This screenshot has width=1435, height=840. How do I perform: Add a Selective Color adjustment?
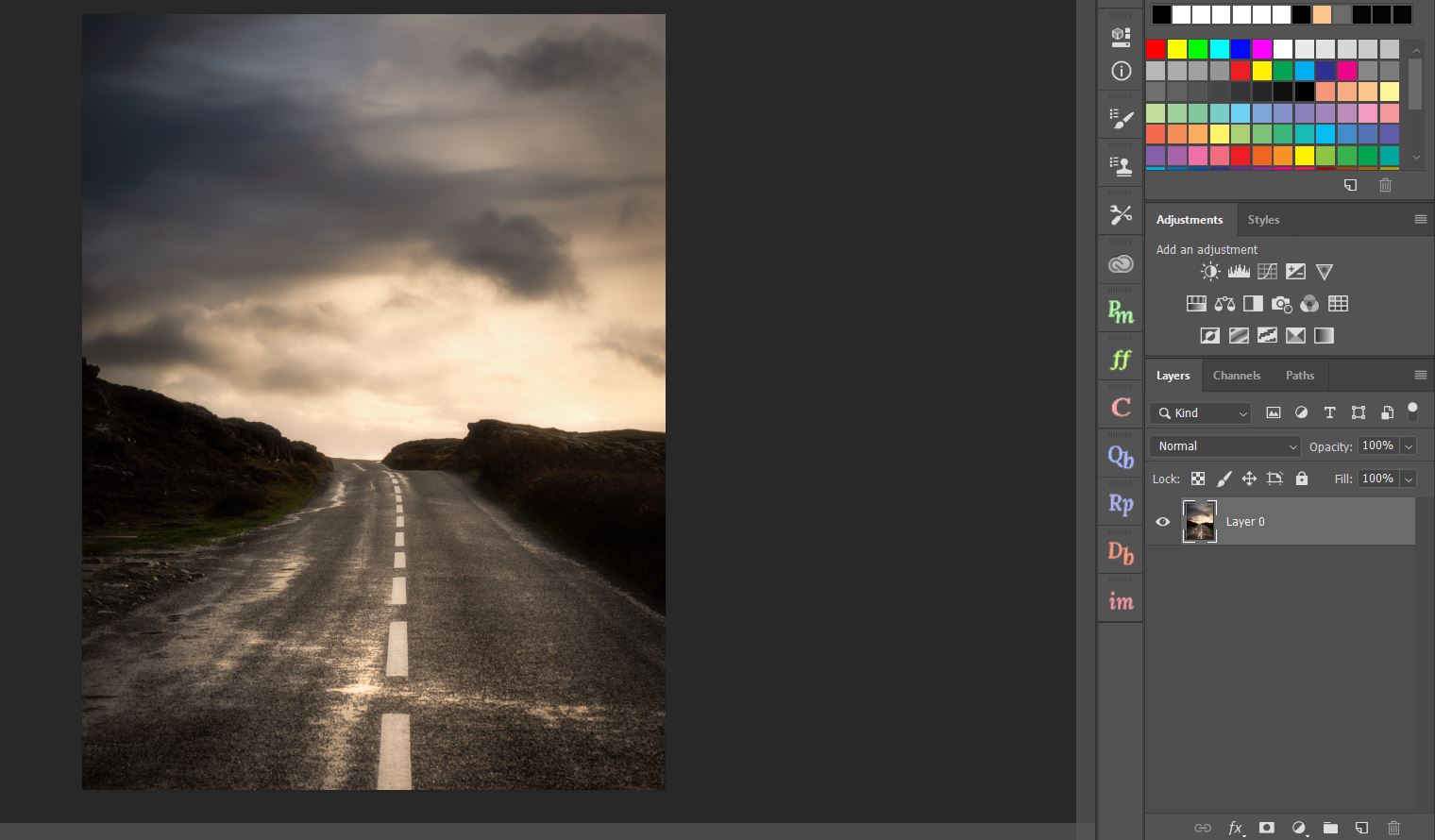pyautogui.click(x=1295, y=336)
